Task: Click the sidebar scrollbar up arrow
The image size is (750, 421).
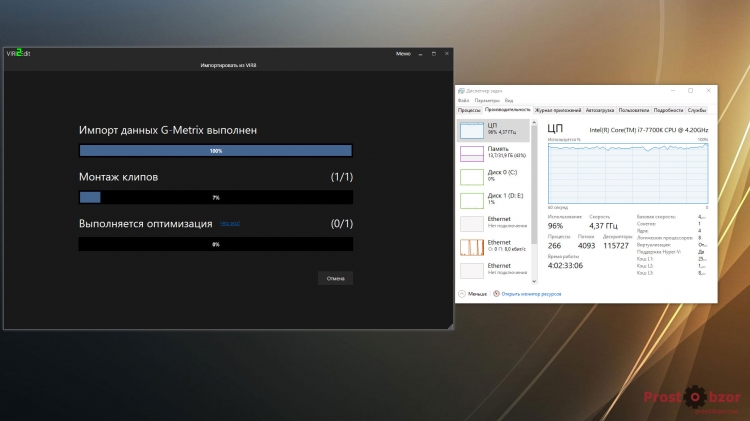Action: (534, 123)
